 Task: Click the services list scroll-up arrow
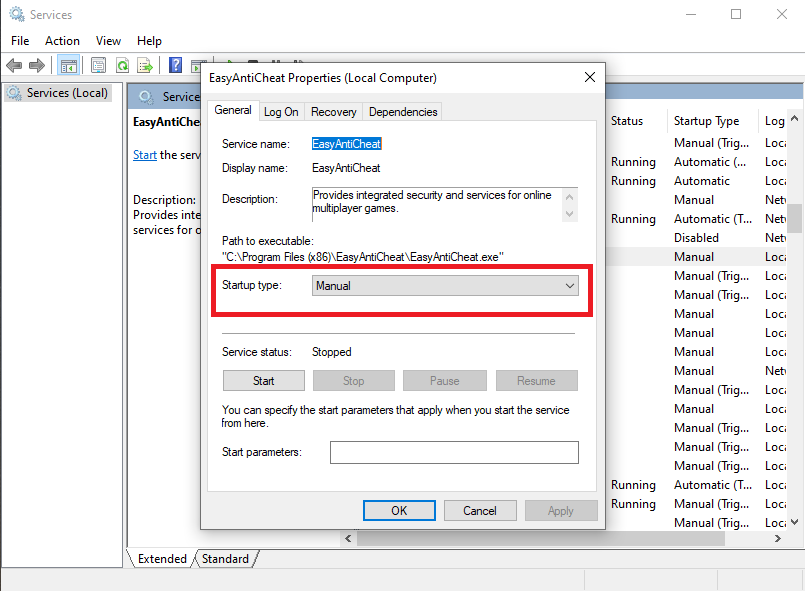[x=795, y=119]
